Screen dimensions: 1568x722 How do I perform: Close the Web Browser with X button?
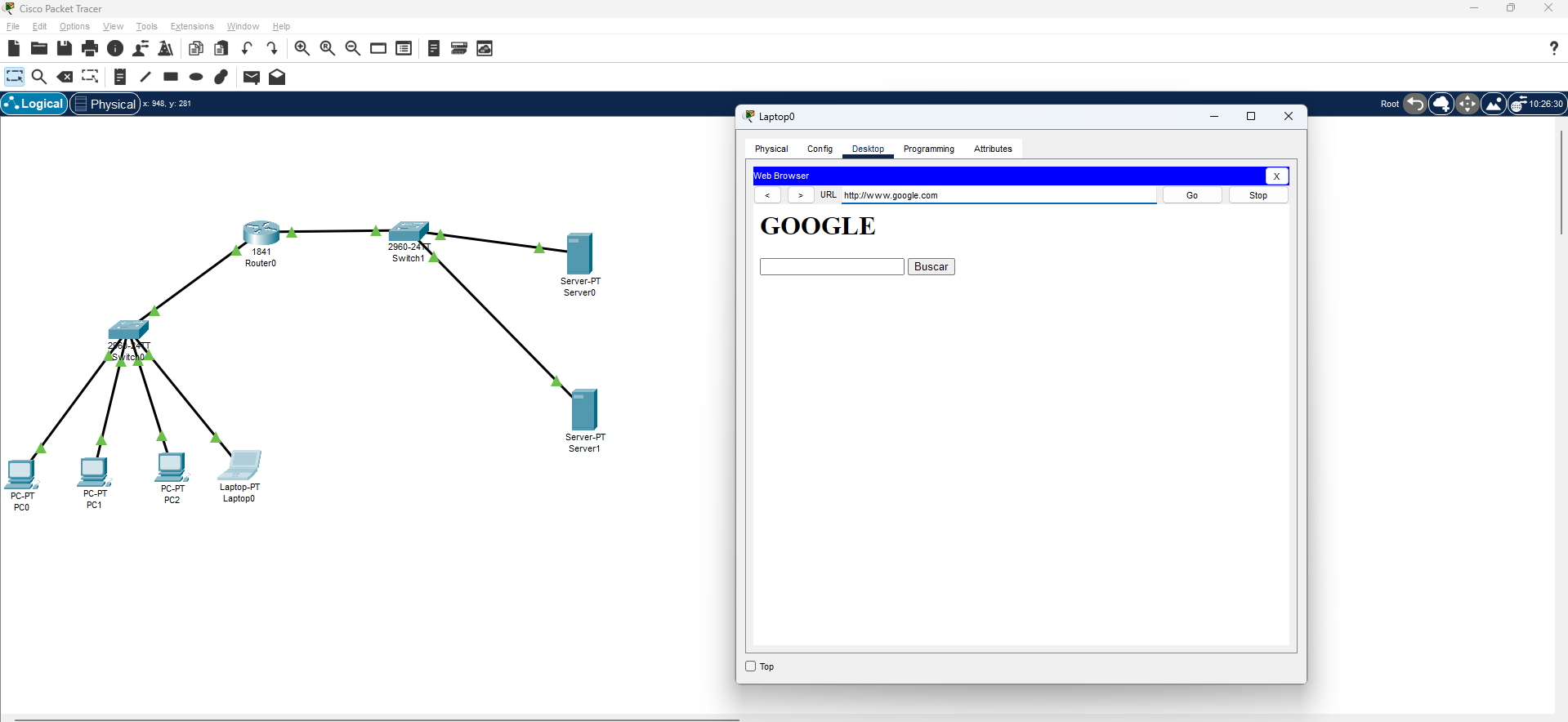point(1277,176)
